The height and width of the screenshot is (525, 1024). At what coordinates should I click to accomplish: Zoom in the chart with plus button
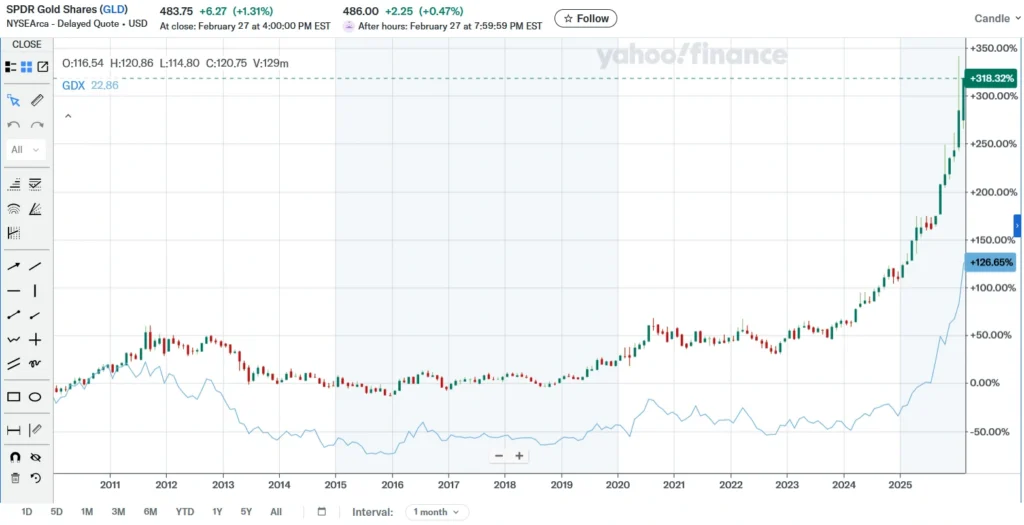pyautogui.click(x=519, y=456)
